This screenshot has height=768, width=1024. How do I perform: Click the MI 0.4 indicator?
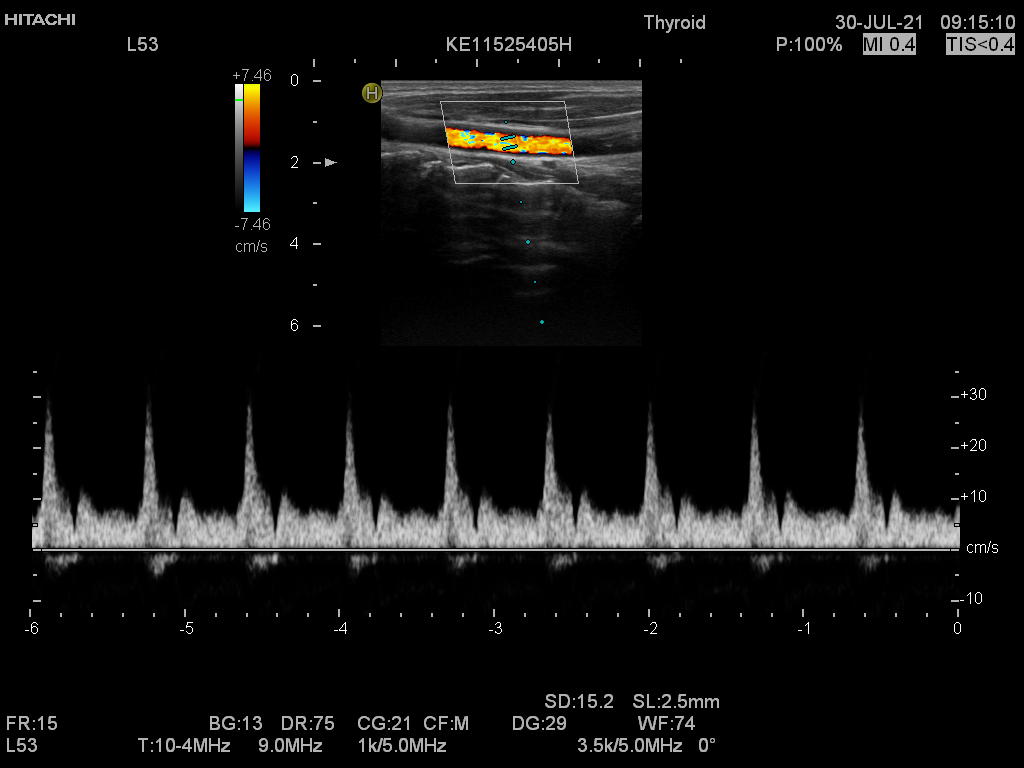click(889, 44)
